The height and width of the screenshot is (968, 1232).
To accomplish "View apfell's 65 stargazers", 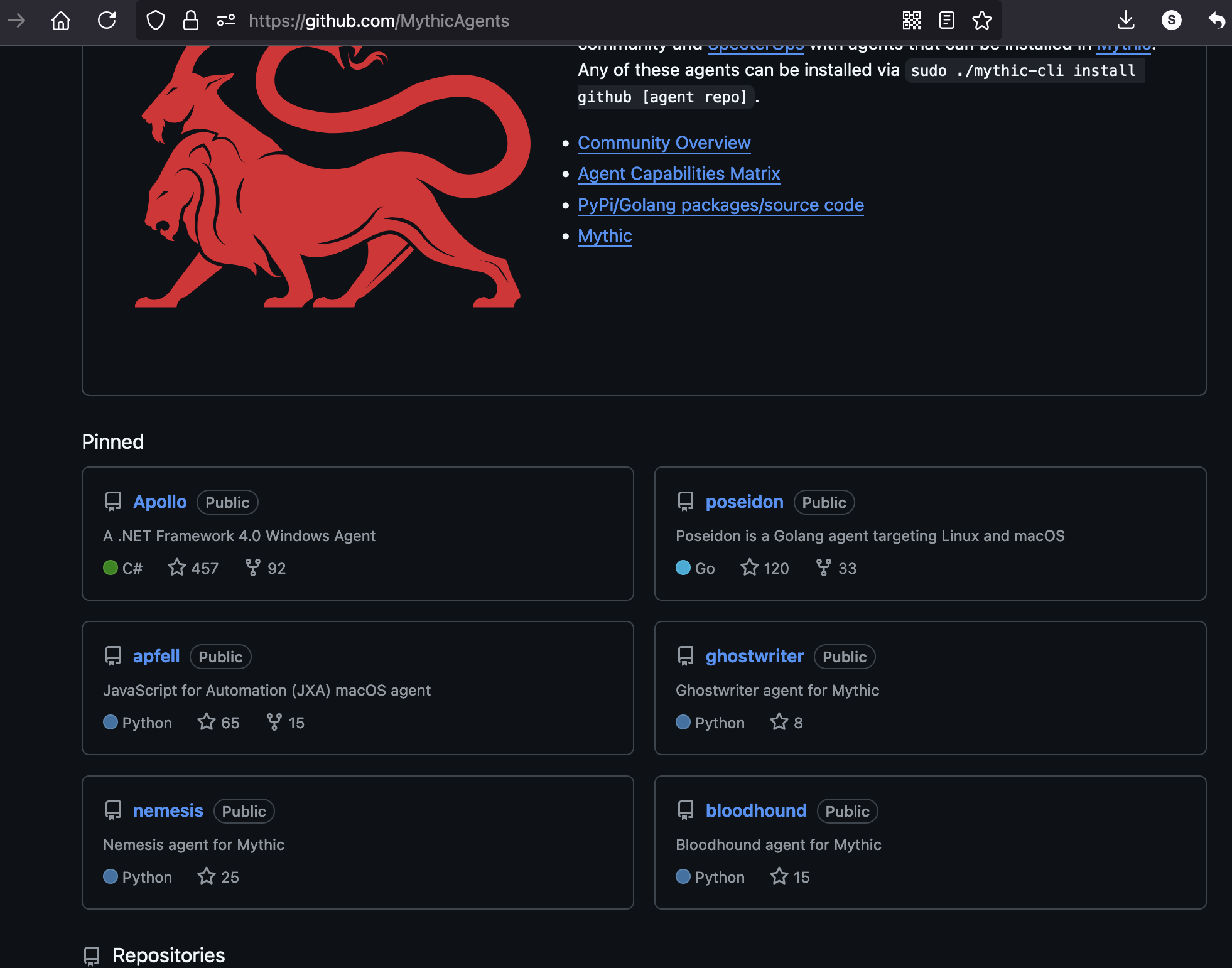I will [219, 723].
